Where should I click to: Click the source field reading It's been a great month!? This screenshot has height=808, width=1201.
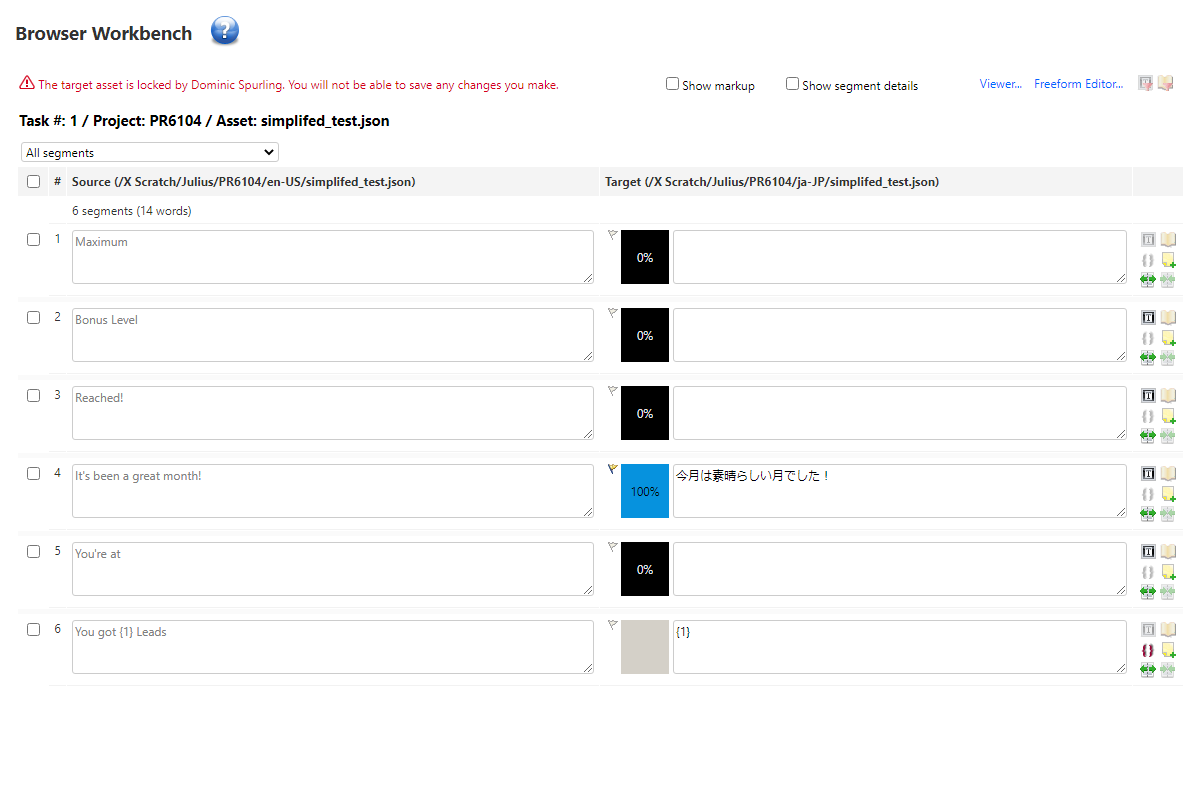[333, 491]
